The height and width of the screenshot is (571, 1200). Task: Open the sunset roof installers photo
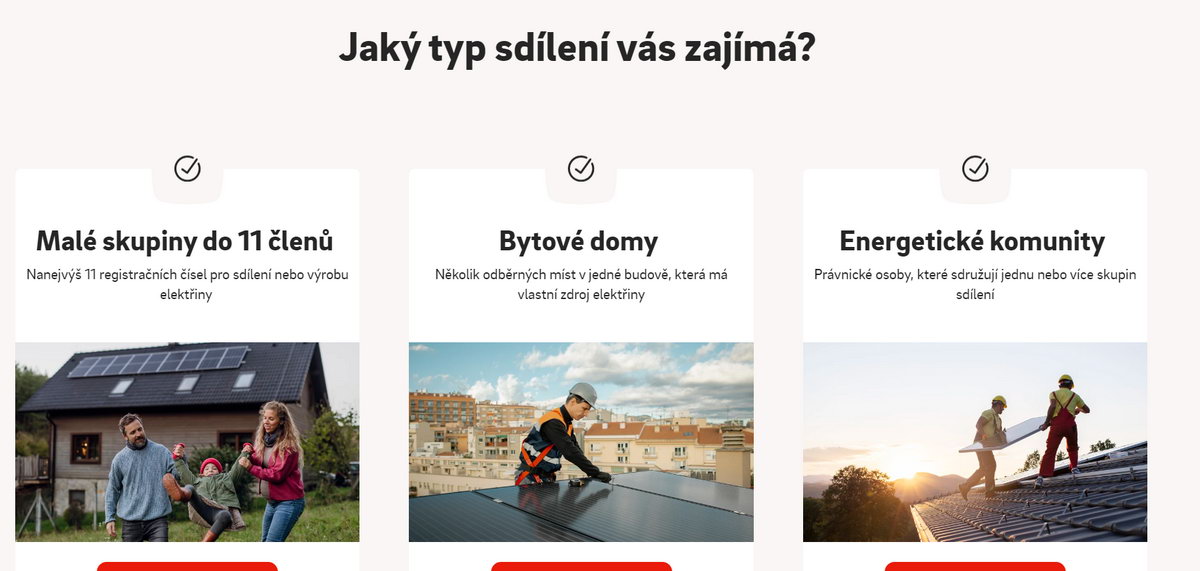(975, 442)
